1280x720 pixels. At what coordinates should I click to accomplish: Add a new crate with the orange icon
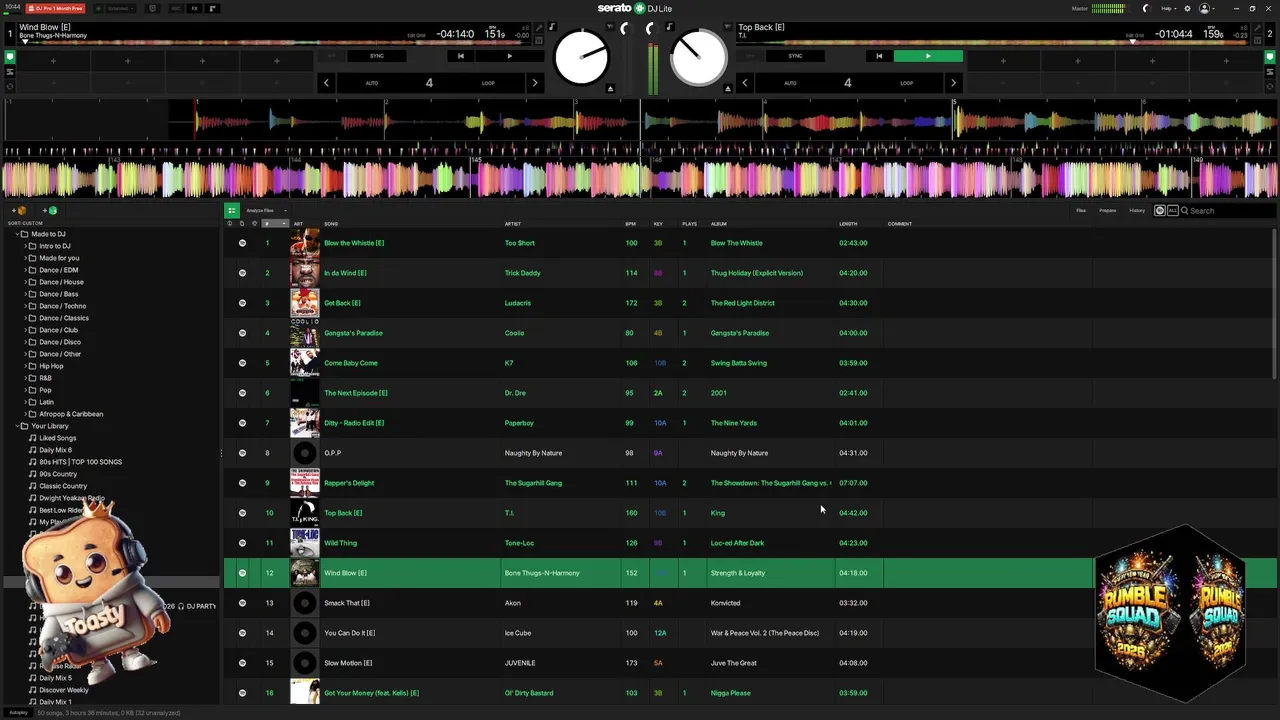pyautogui.click(x=21, y=210)
